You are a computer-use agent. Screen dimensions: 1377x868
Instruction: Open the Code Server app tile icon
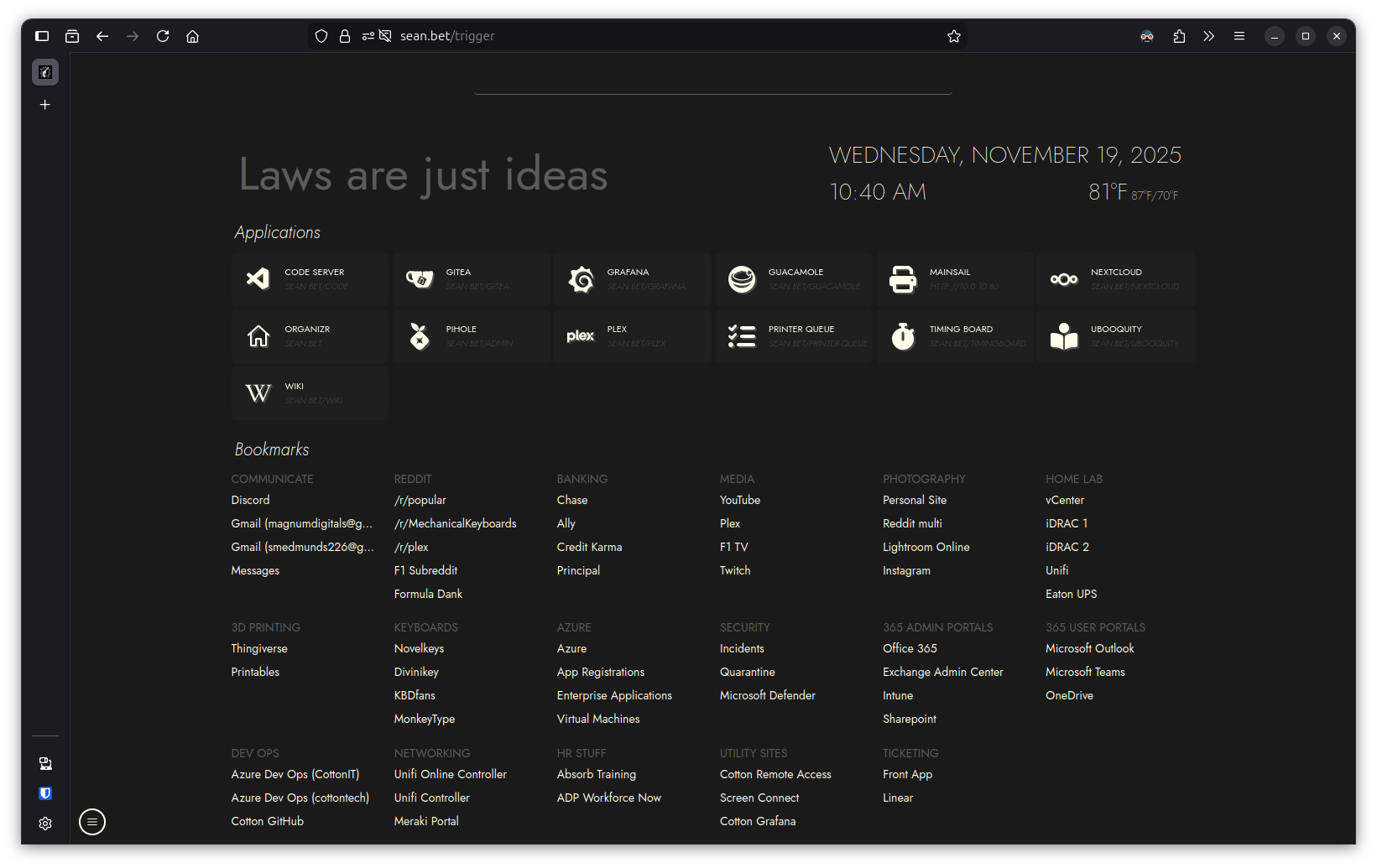tap(258, 278)
